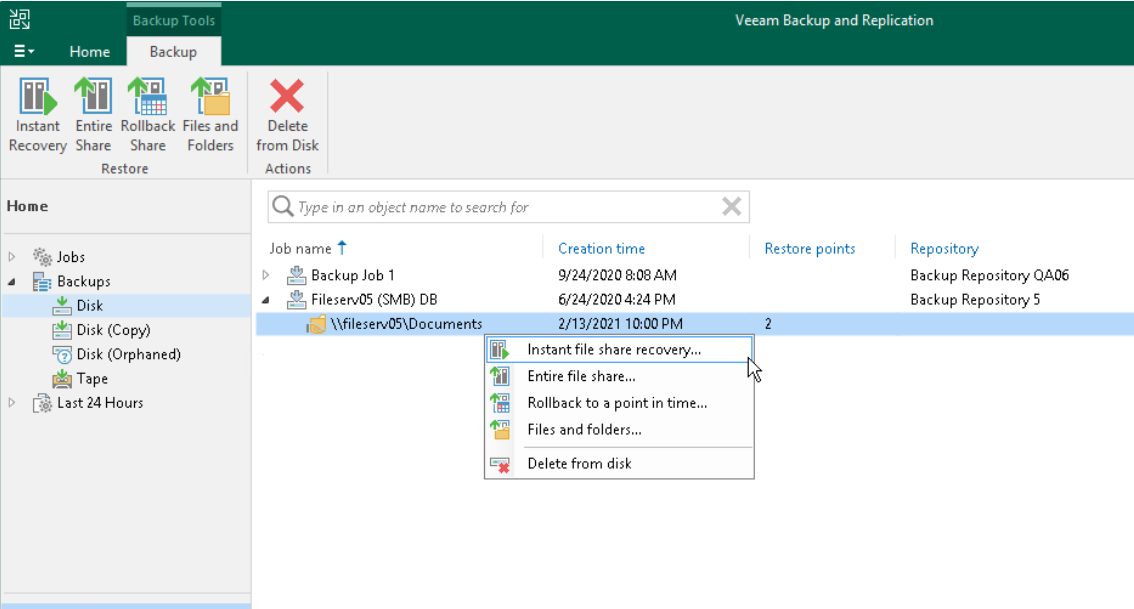This screenshot has height=609, width=1134.
Task: Click the Instant Recovery ribbon icon
Action: point(38,96)
